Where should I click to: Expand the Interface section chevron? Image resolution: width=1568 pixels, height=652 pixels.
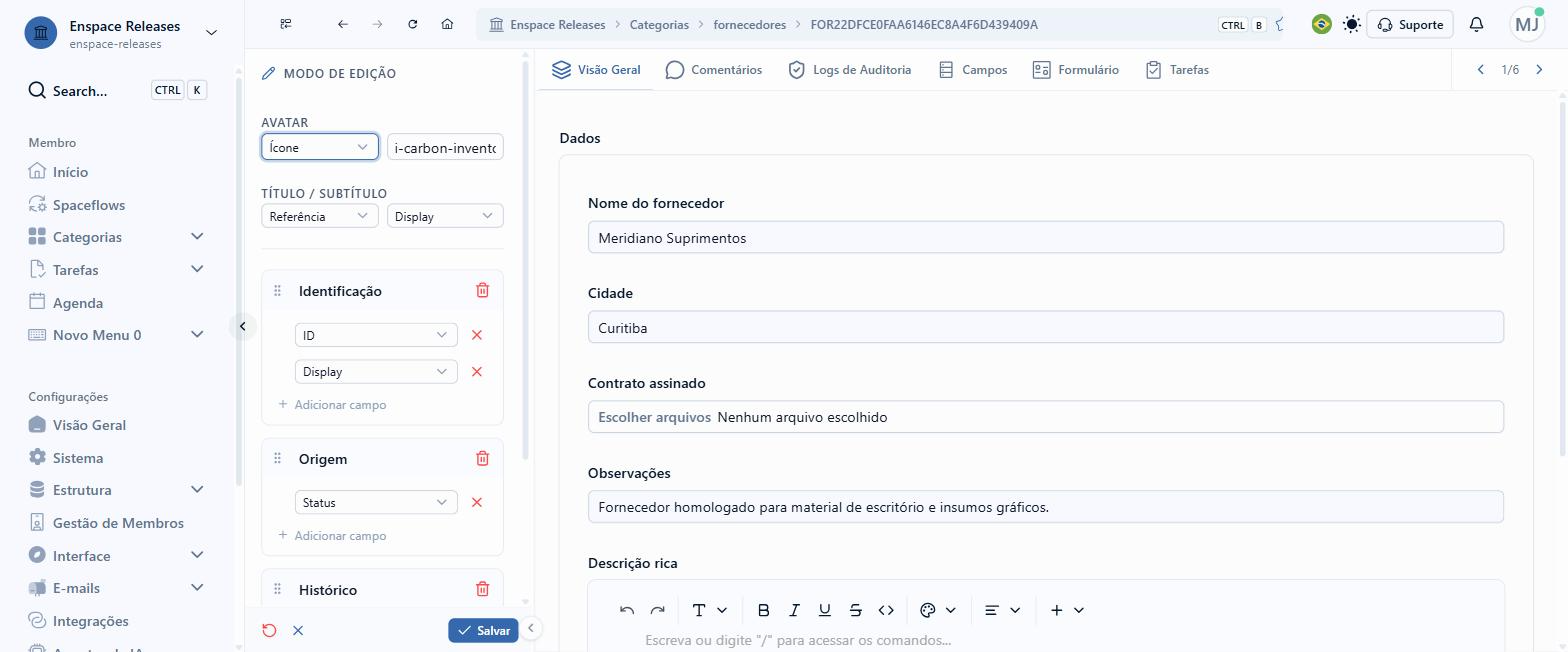[x=197, y=556]
